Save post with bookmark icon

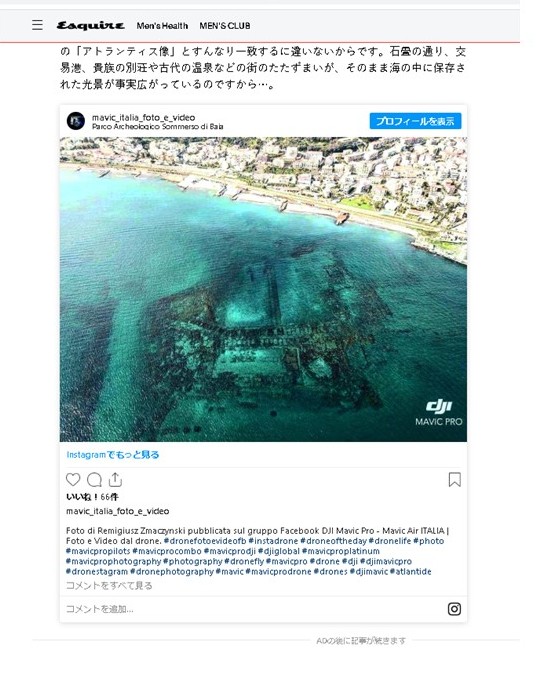455,480
